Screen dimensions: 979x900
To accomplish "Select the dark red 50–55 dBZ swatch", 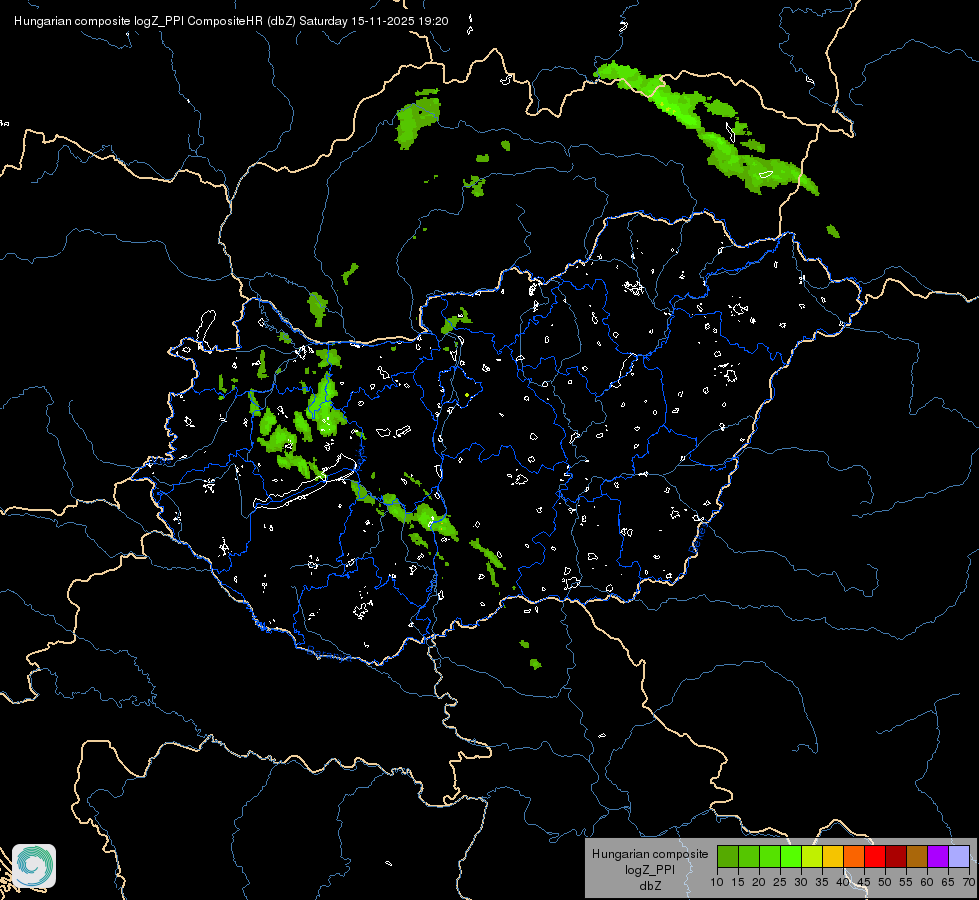I will point(896,856).
